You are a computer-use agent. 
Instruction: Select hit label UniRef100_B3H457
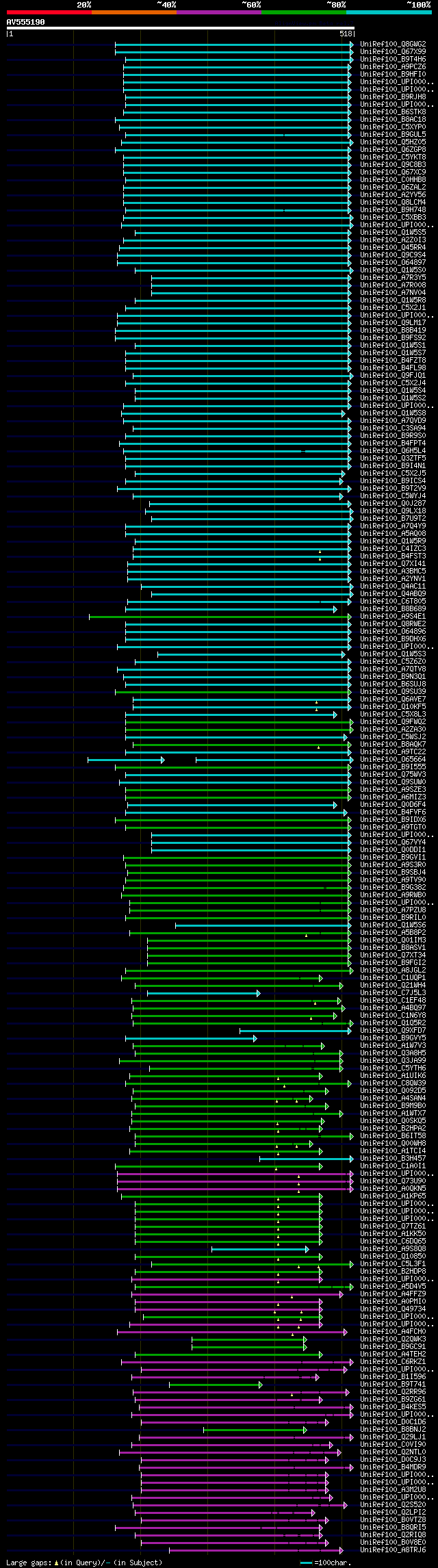[x=393, y=1159]
